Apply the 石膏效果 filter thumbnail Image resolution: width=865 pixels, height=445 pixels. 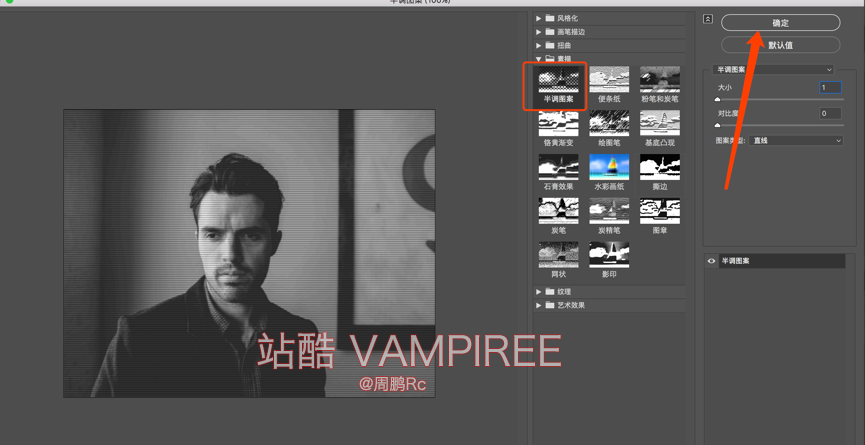558,168
